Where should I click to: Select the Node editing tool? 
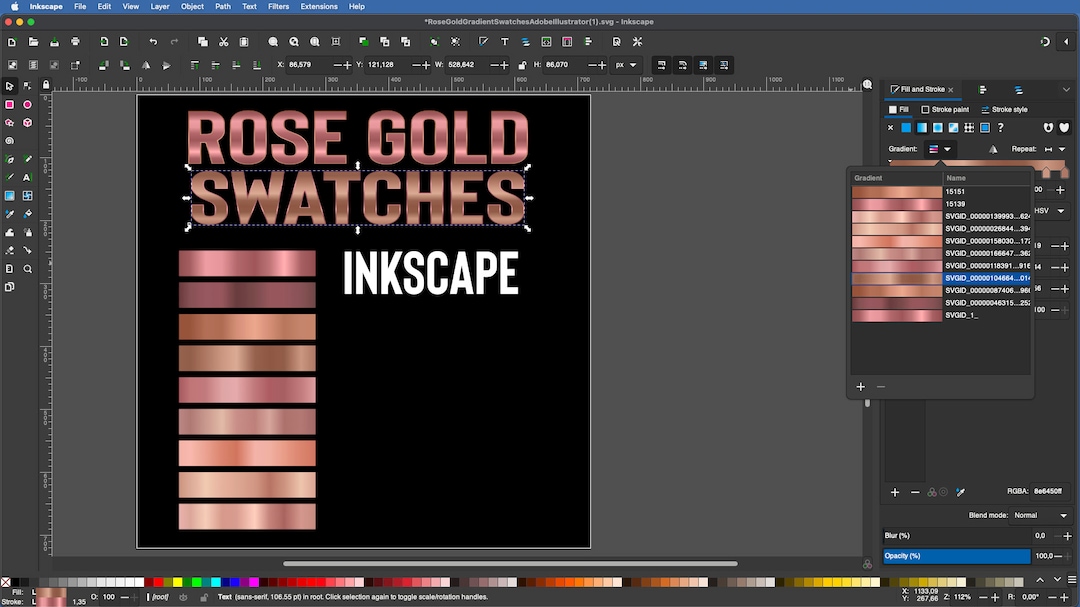pos(28,86)
